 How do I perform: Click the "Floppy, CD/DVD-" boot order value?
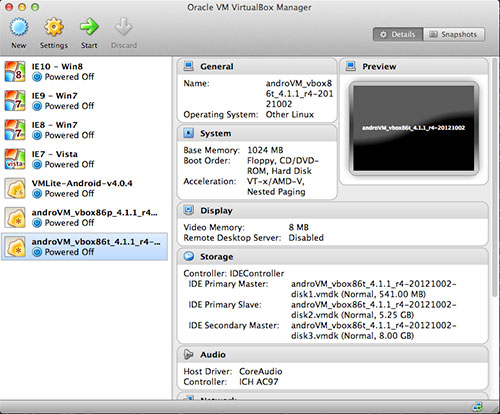click(283, 161)
